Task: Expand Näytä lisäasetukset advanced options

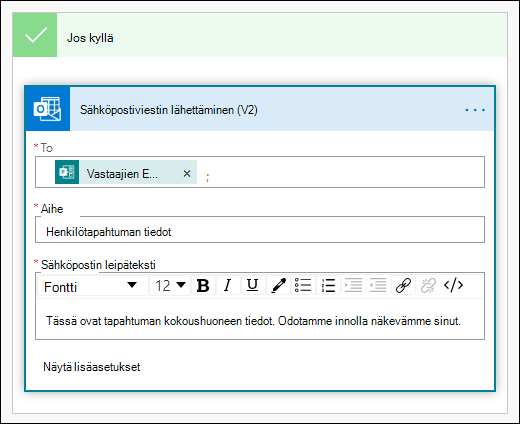Action: point(92,367)
